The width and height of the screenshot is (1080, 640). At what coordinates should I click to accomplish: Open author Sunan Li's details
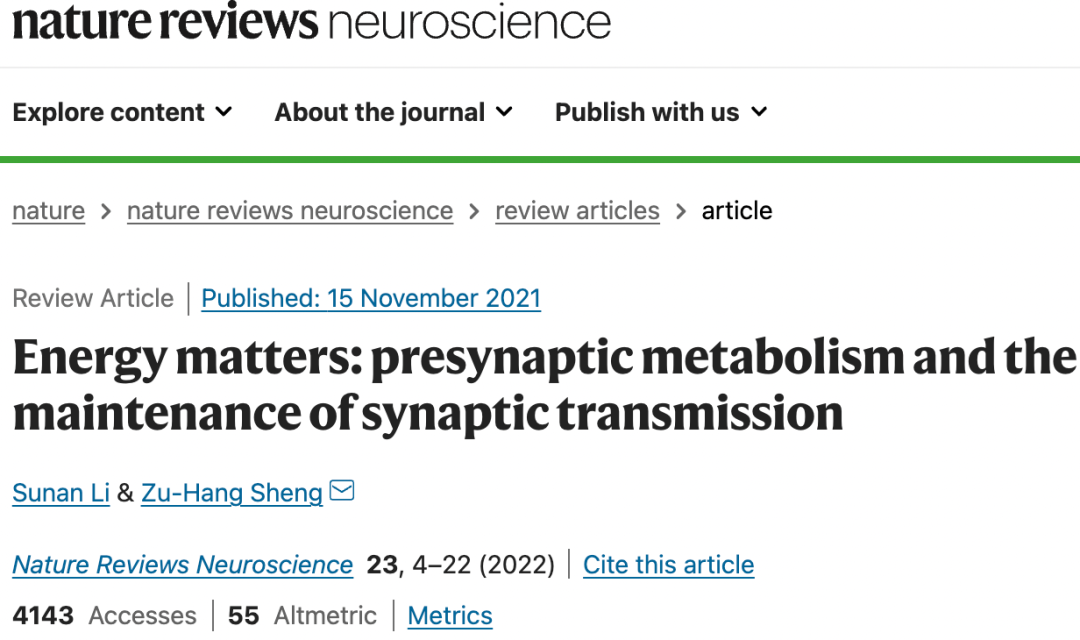click(x=61, y=493)
